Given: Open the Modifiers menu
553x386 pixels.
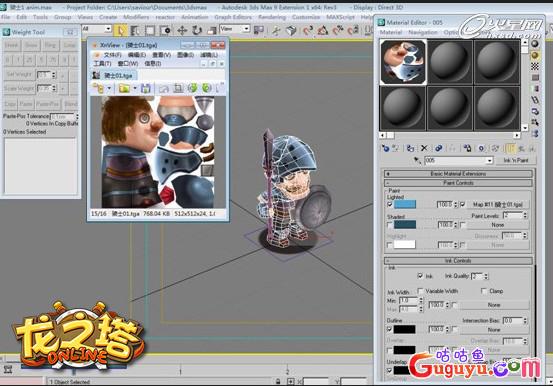Looking at the screenshot, I should (136, 17).
